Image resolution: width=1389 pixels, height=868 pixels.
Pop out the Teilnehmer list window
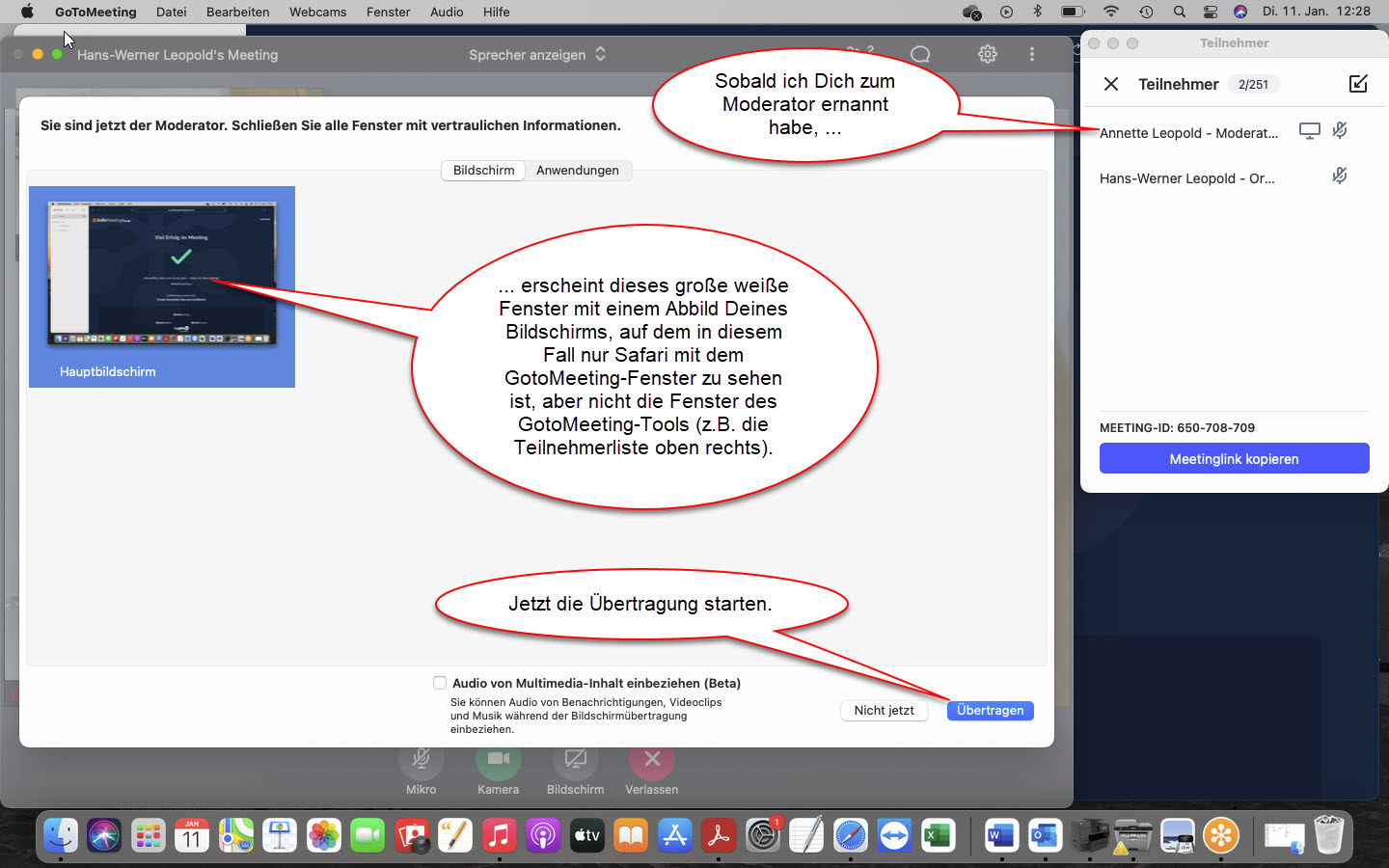1358,84
